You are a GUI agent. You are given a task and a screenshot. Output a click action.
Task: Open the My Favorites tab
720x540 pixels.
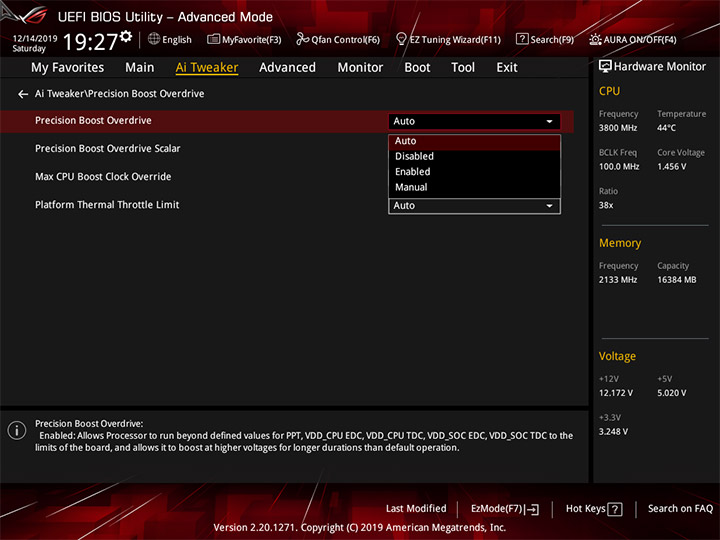[x=68, y=68]
